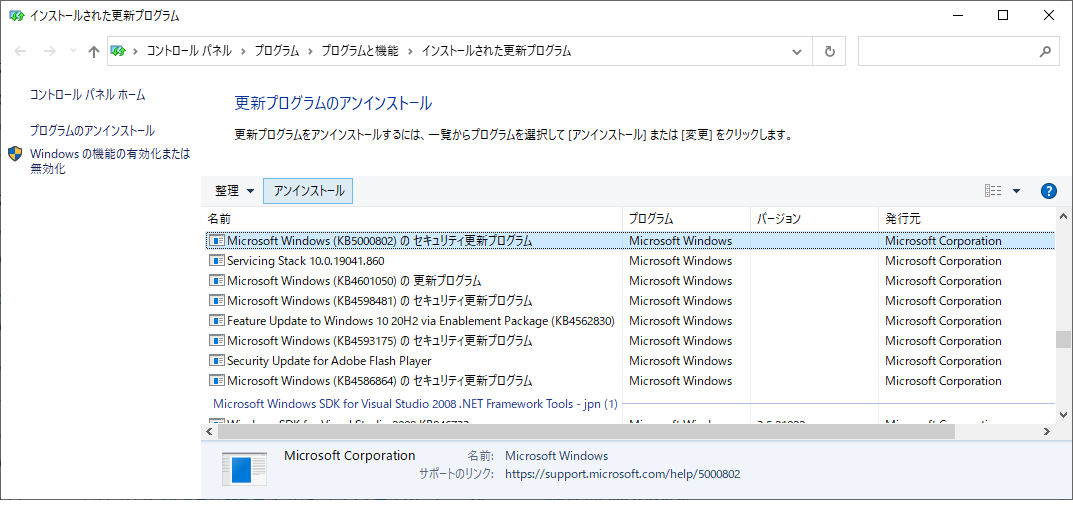The width and height of the screenshot is (1073, 522).
Task: Click the refresh button beside address bar
Action: pyautogui.click(x=829, y=51)
